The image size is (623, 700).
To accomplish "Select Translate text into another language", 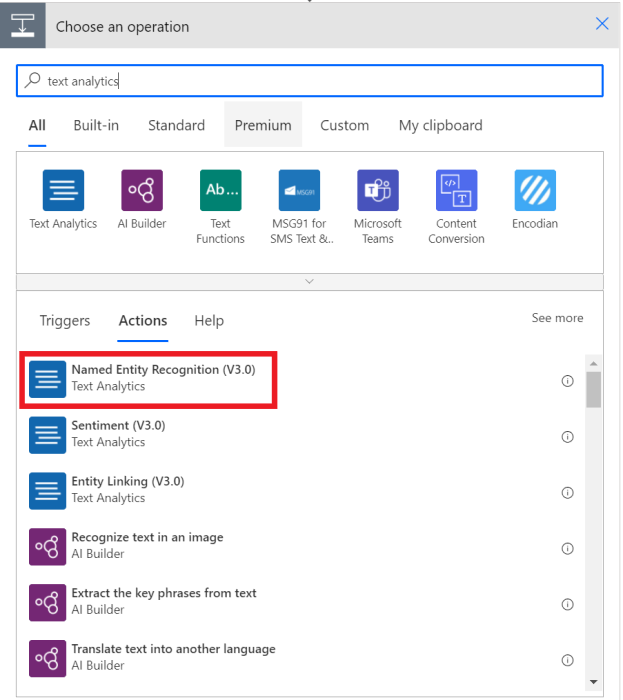I will (x=172, y=657).
